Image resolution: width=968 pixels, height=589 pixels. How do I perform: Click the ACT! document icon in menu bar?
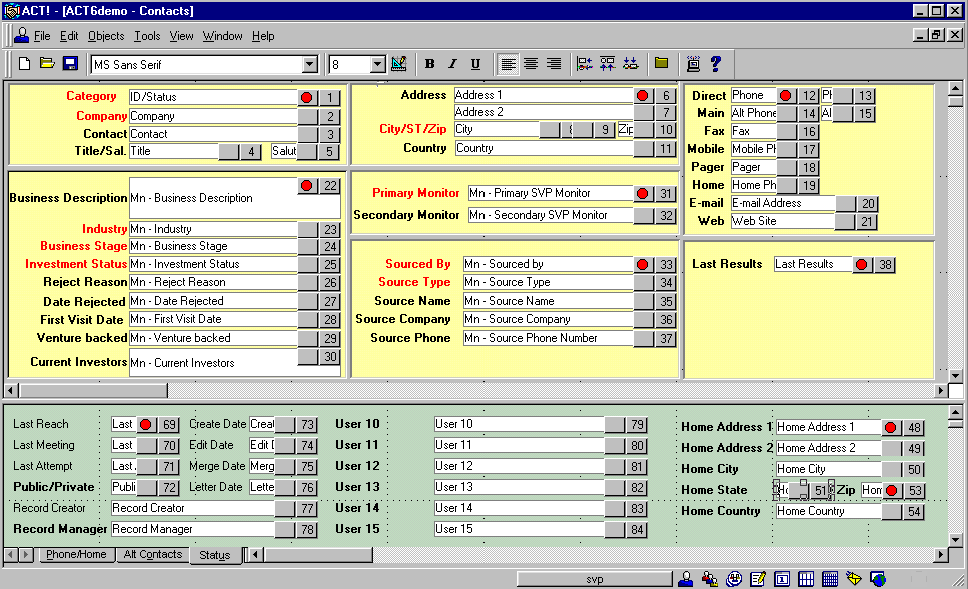pyautogui.click(x=22, y=35)
